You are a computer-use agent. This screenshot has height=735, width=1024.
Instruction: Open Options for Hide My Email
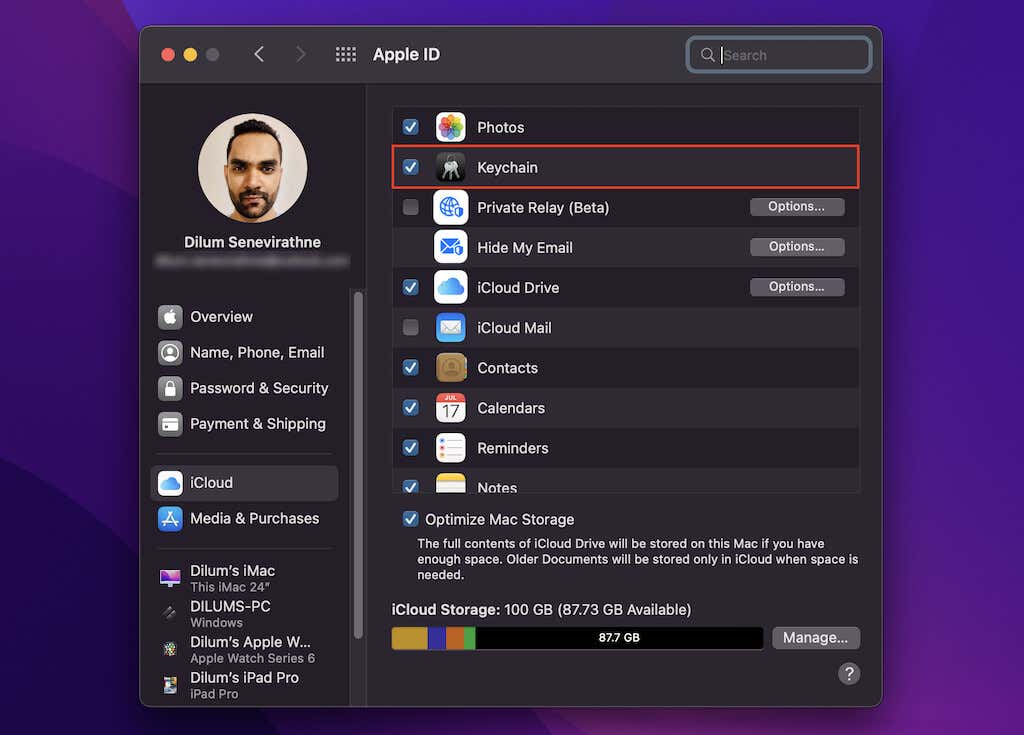point(797,247)
